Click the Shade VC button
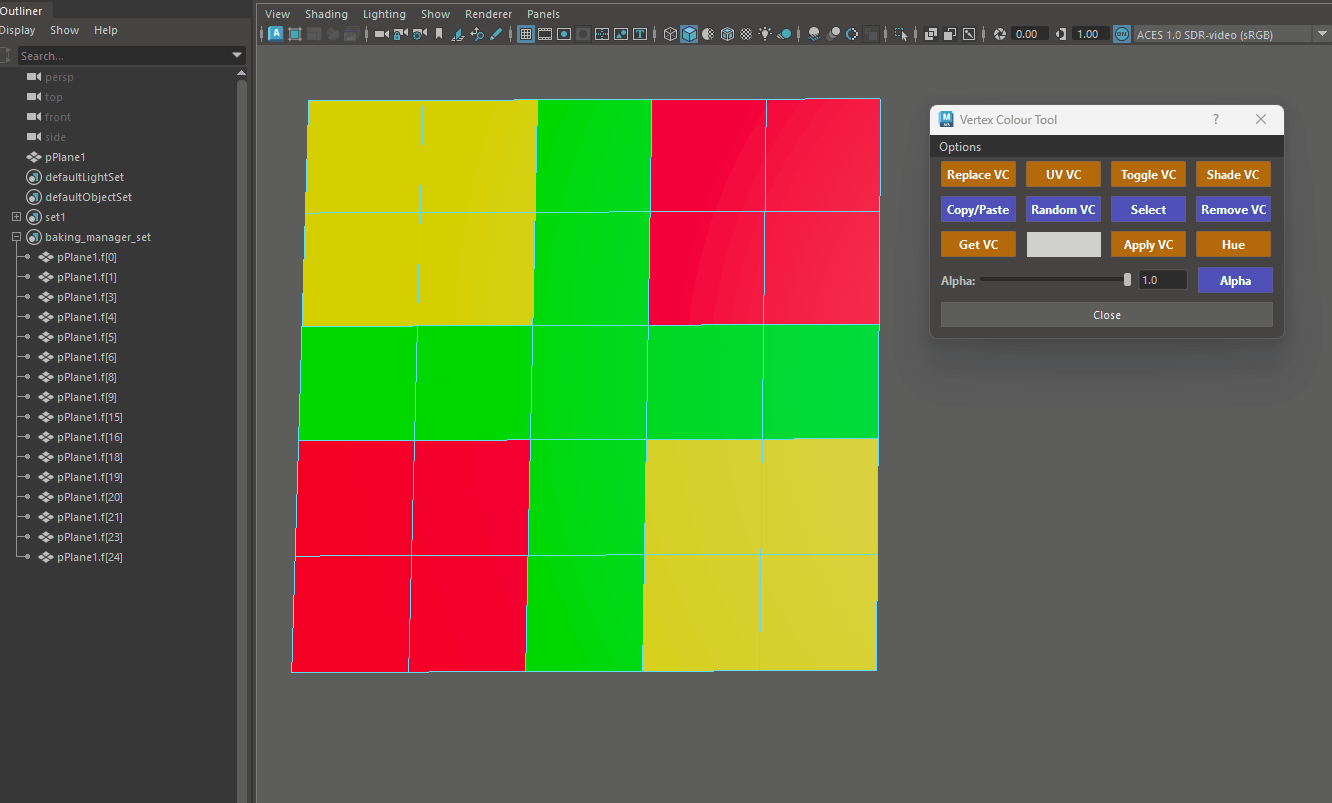 [x=1233, y=175]
